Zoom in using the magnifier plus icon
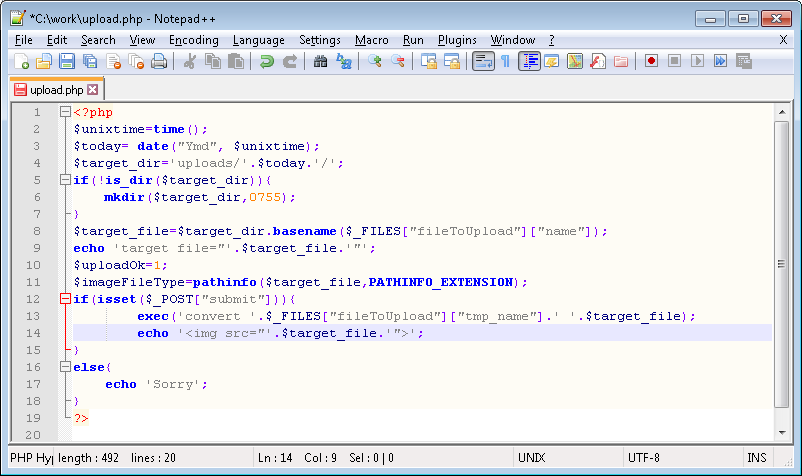Viewport: 802px width, 476px height. (375, 61)
